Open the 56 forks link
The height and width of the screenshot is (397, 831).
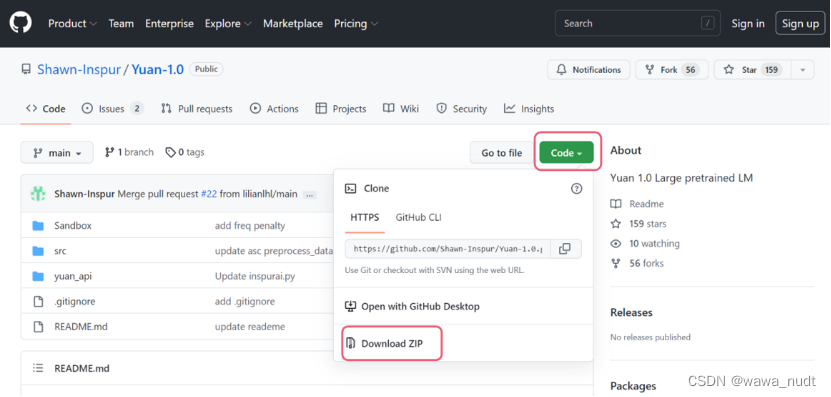[x=637, y=263]
